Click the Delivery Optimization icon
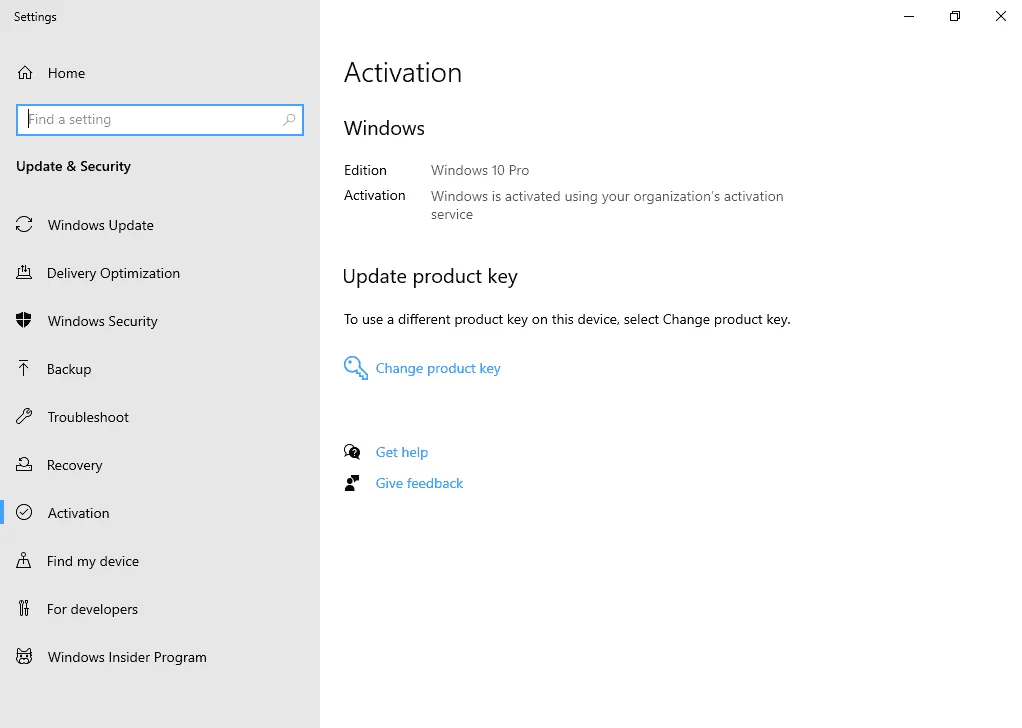 click(x=24, y=272)
